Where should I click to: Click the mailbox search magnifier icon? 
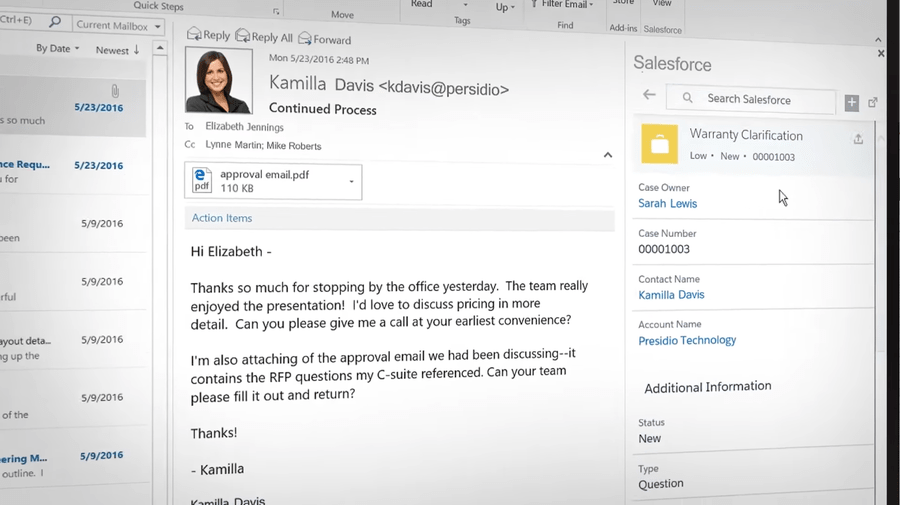click(x=55, y=22)
